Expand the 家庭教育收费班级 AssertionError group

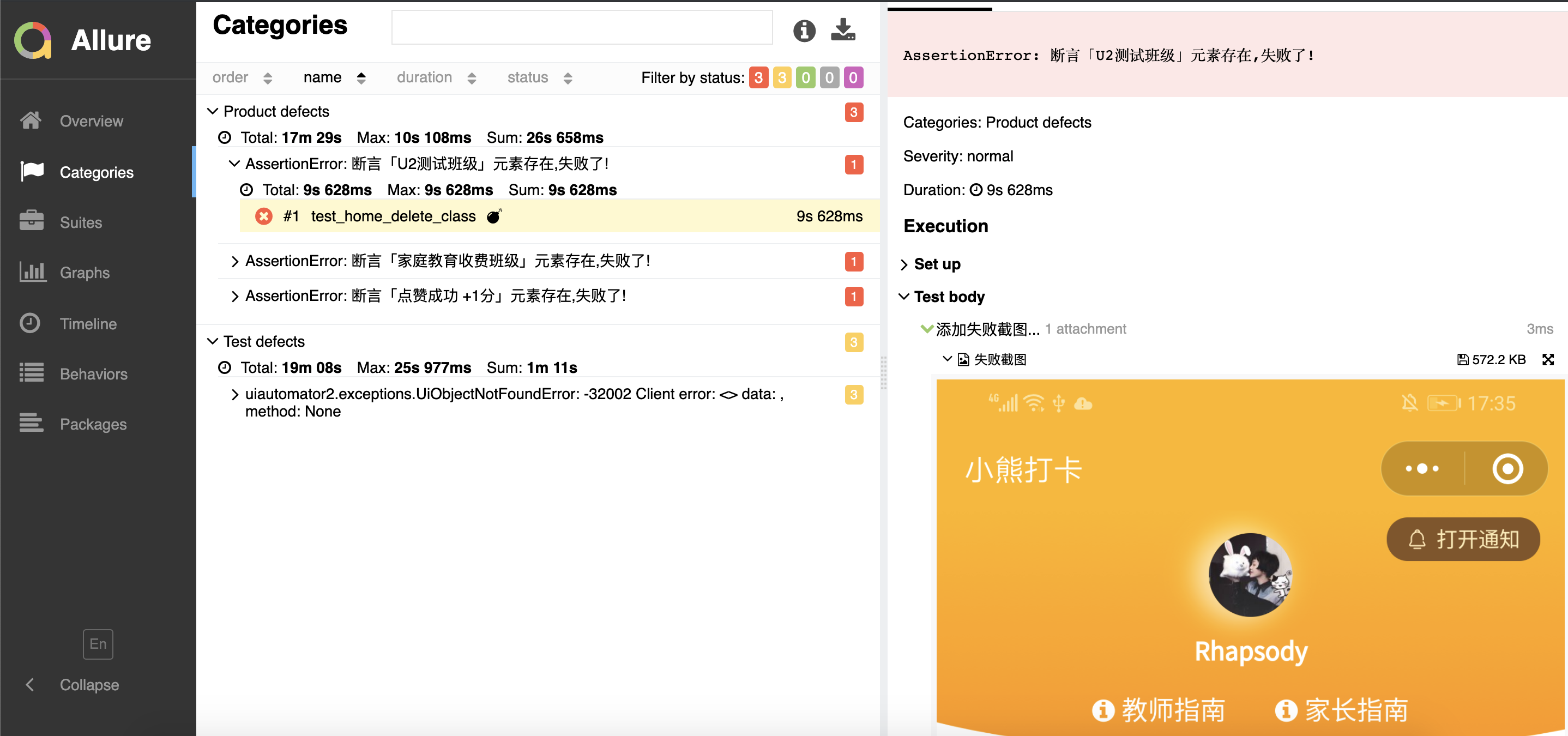(234, 261)
